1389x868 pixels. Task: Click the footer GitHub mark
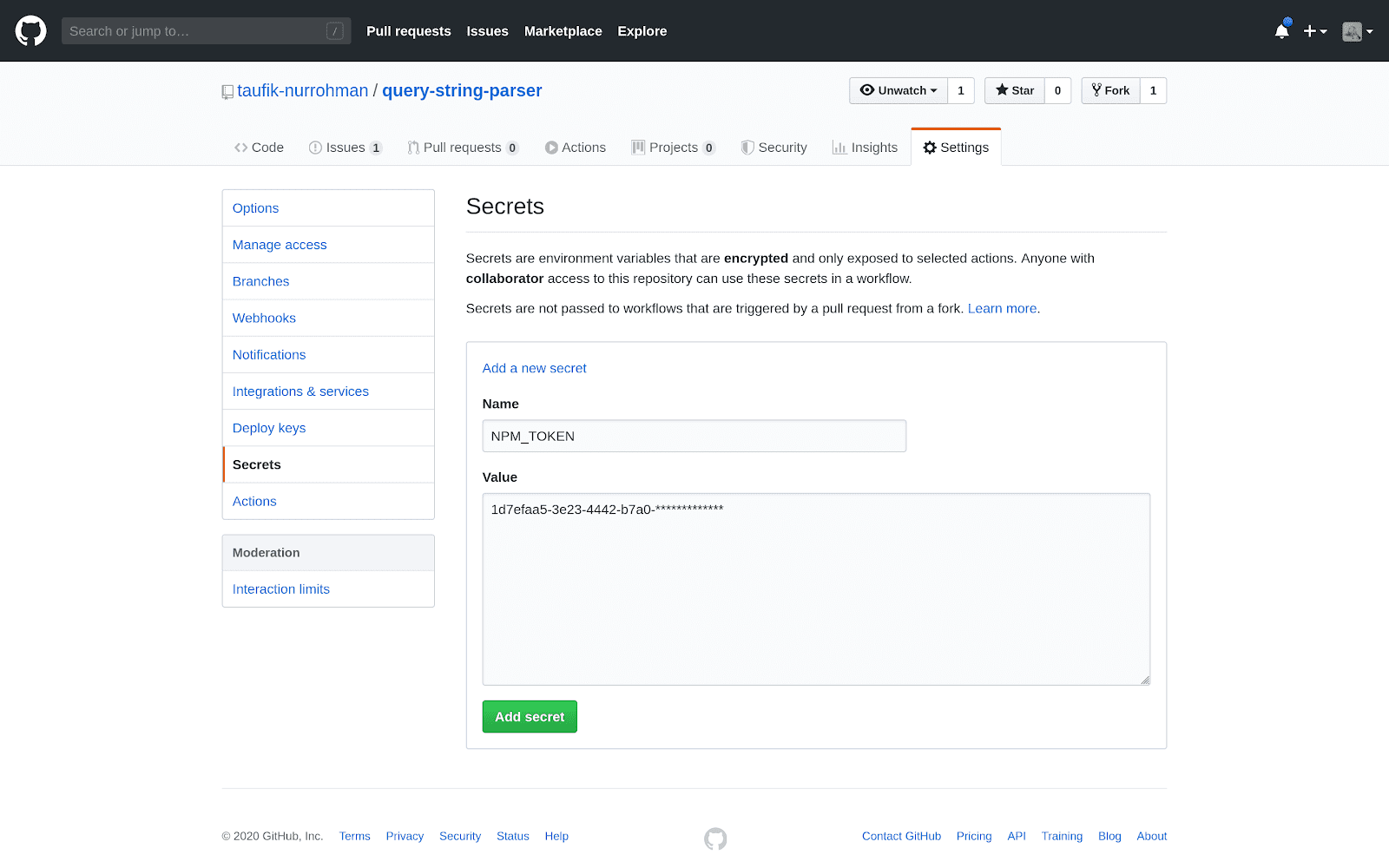click(x=715, y=838)
